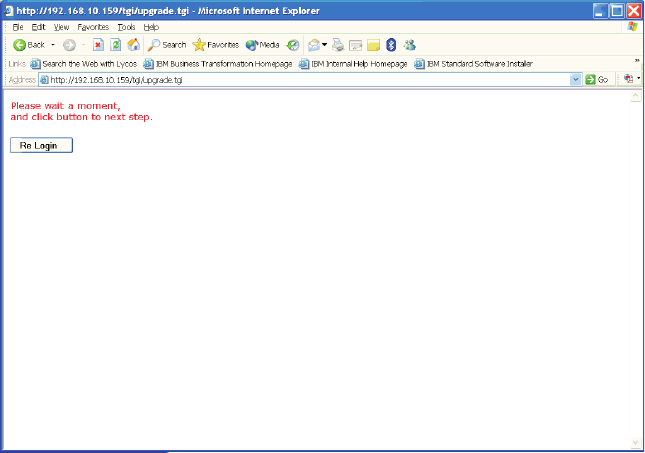645x453 pixels.
Task: Minimize the Internet Explorer window
Action: pyautogui.click(x=600, y=11)
